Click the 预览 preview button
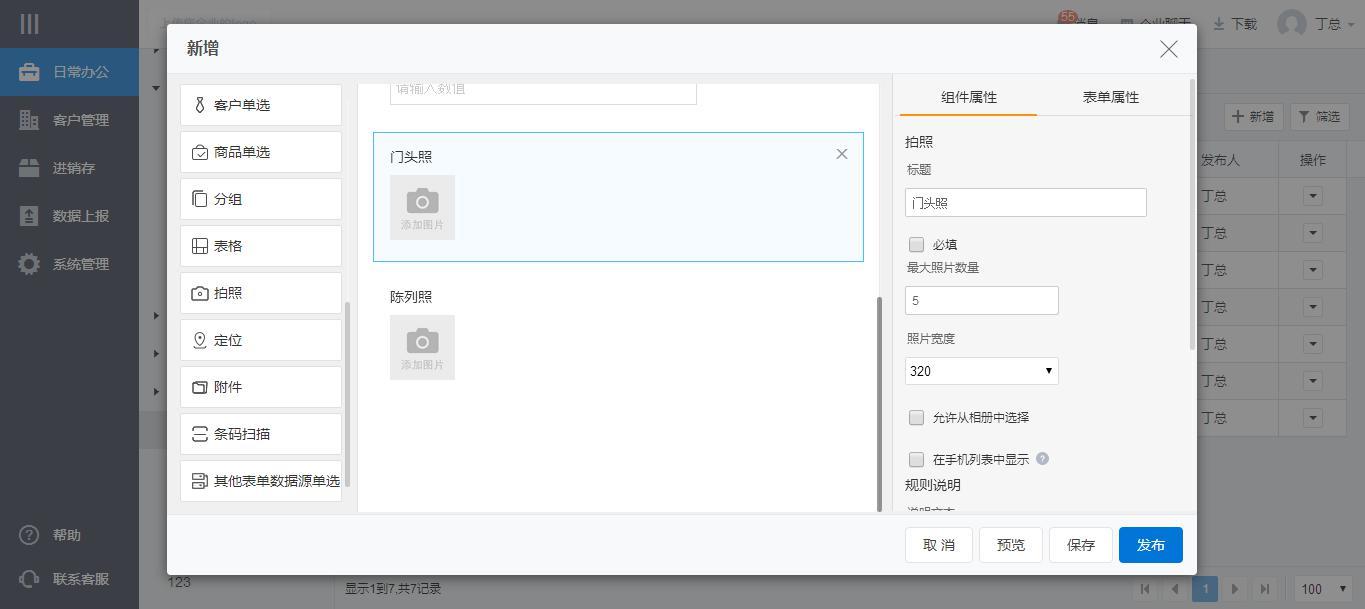 tap(1010, 545)
